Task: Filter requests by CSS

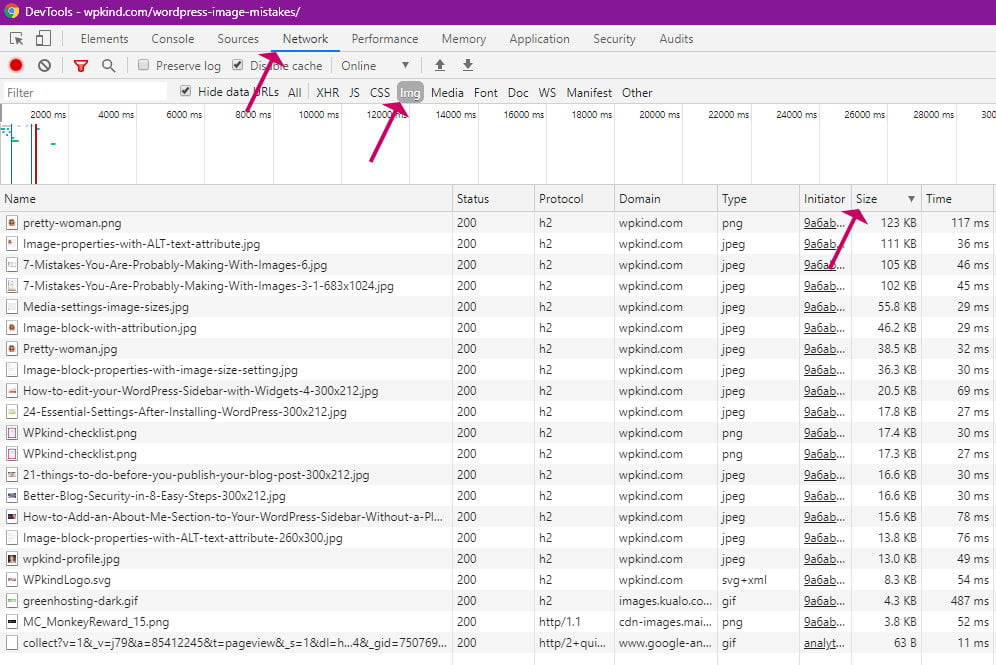Action: tap(380, 93)
